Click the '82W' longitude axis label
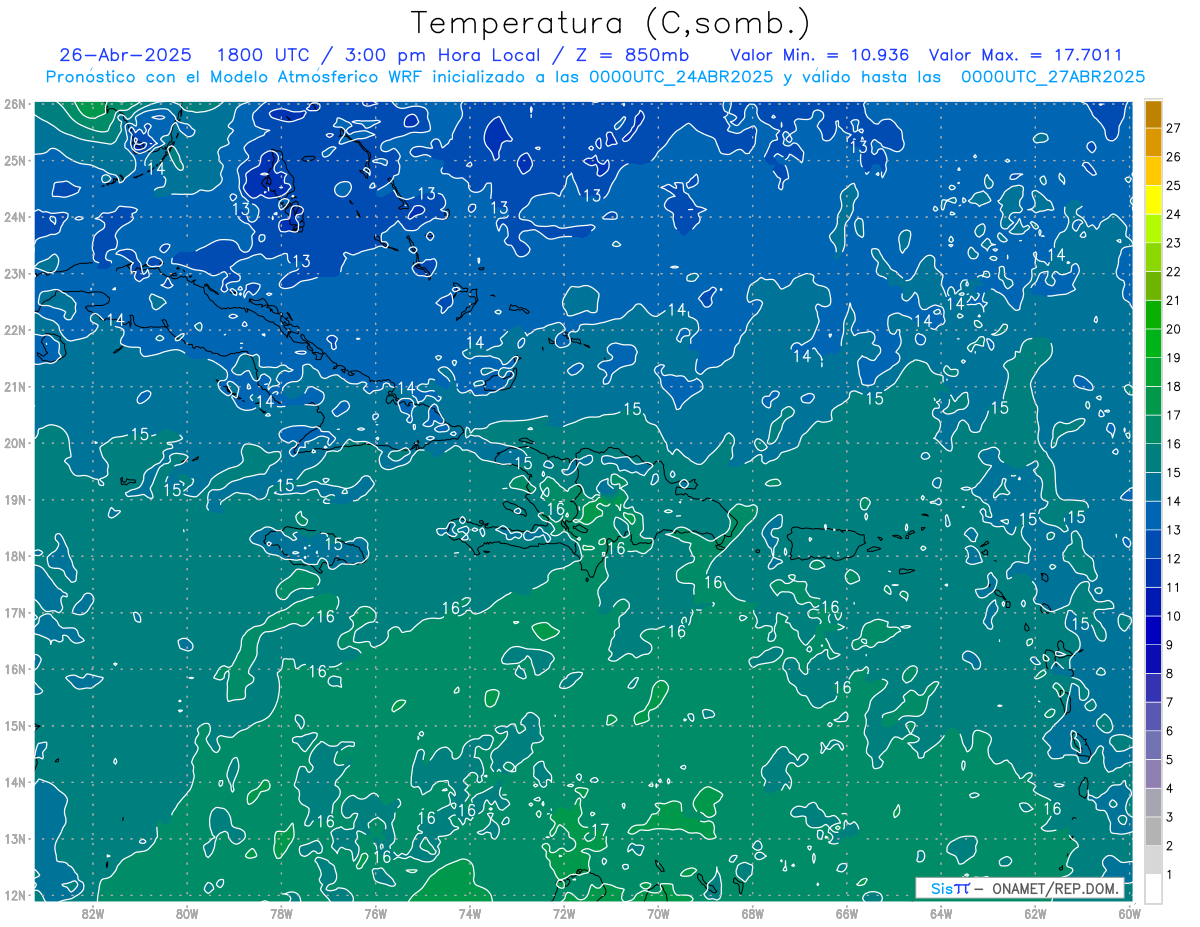Screen dimensions: 1200x927 click(93, 913)
